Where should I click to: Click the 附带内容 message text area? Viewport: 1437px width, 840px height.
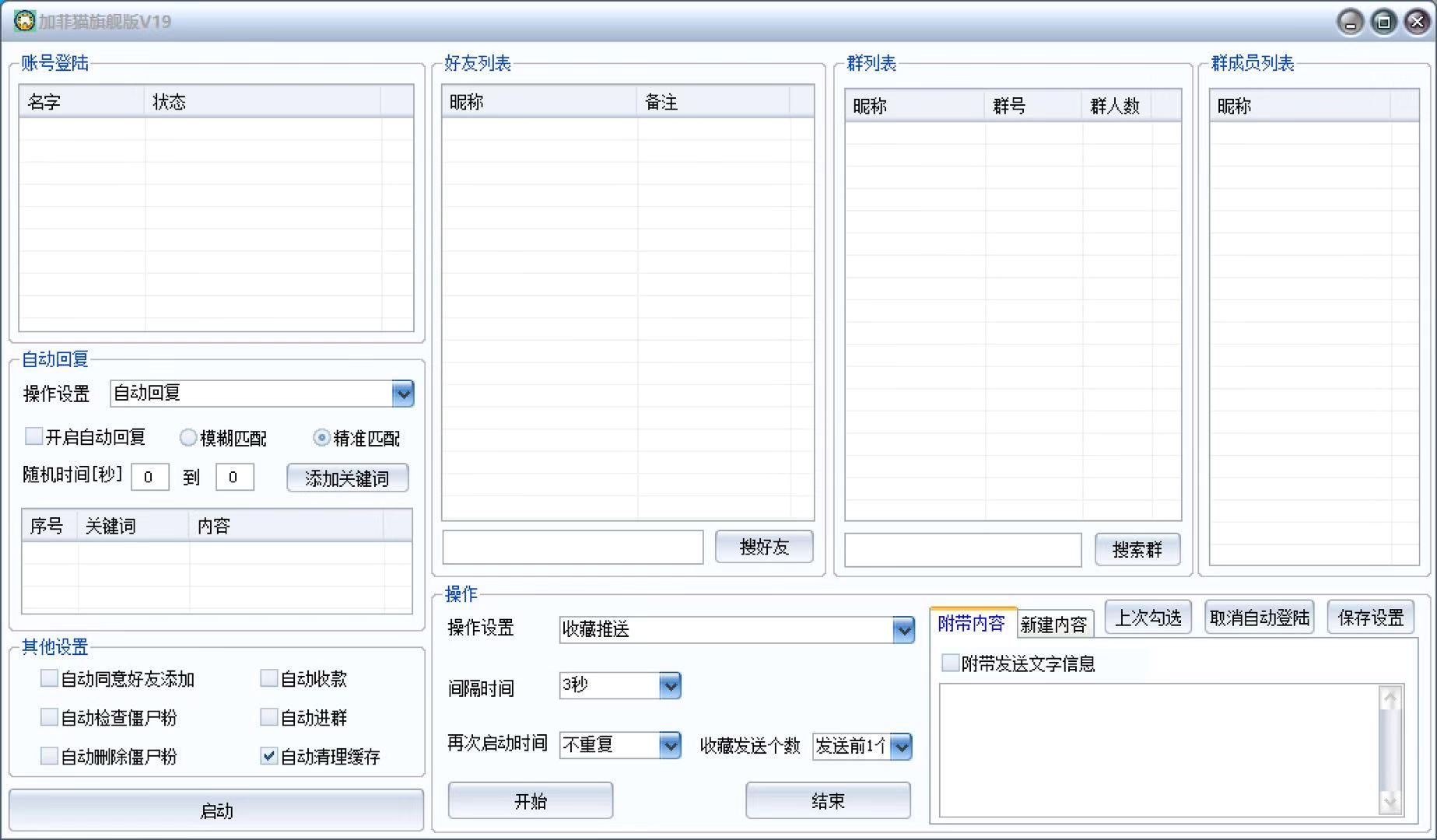click(1159, 751)
